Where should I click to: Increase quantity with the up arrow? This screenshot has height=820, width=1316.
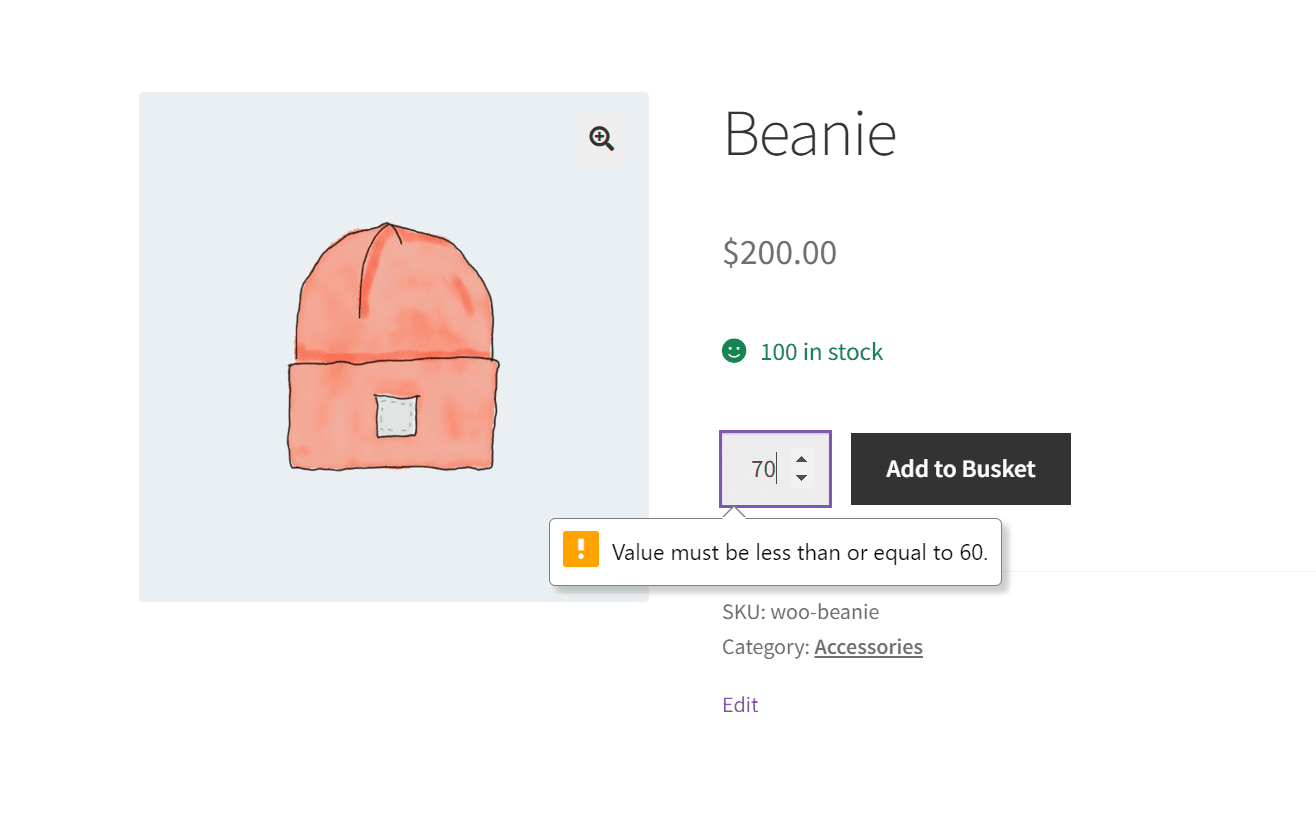pyautogui.click(x=801, y=459)
